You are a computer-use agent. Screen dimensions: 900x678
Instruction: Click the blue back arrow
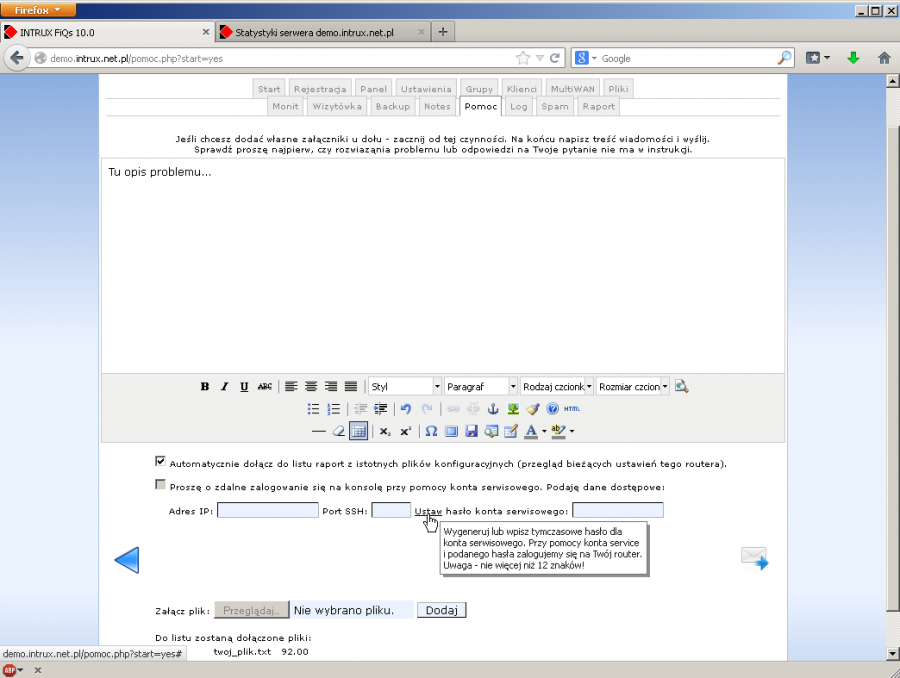tap(127, 560)
